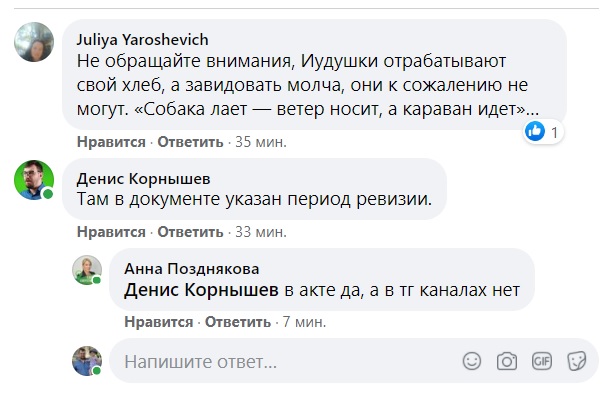
Task: Like Анна Позднякова's reply via Нравится
Action: 158,322
